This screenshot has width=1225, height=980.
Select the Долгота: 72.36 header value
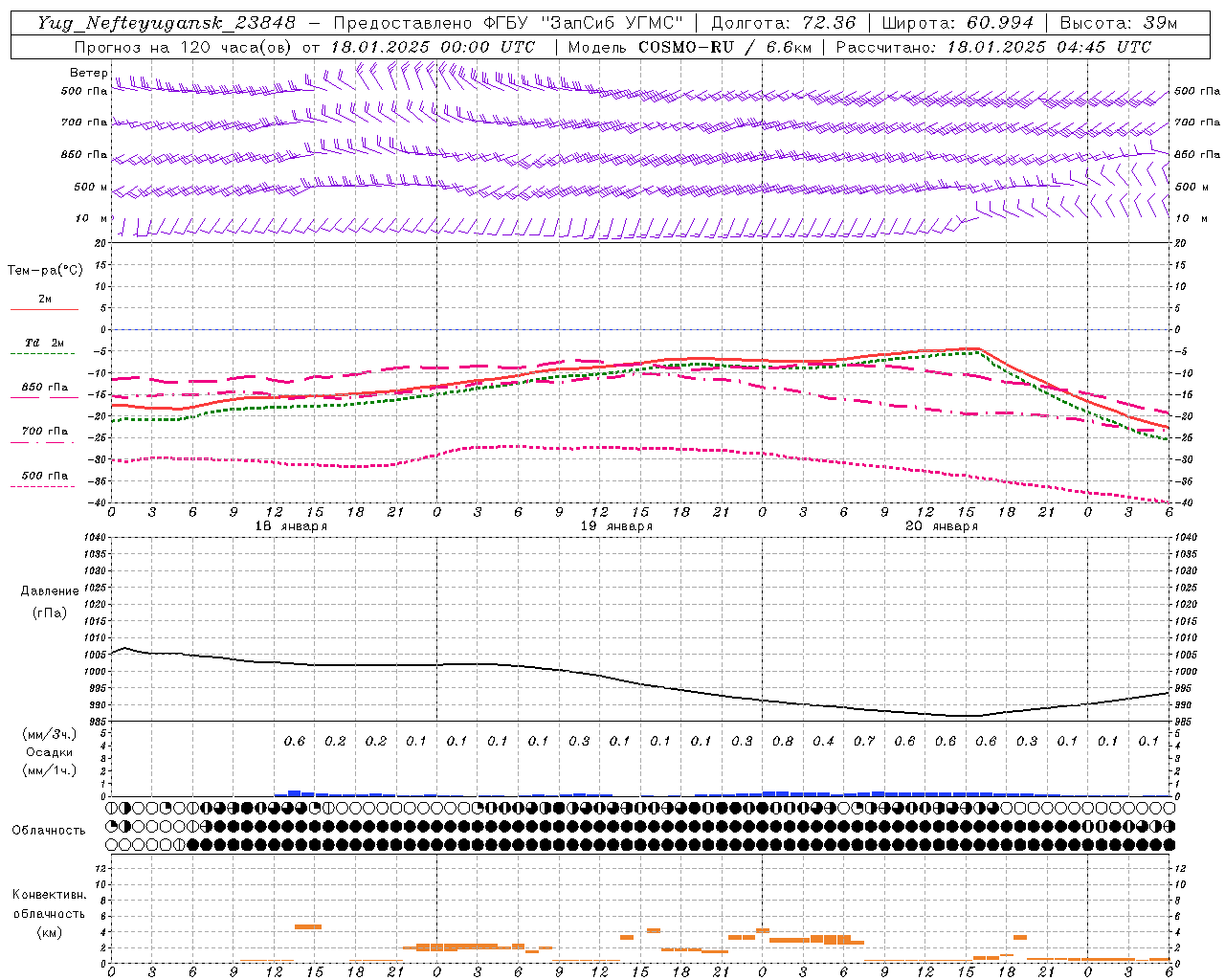pyautogui.click(x=784, y=23)
